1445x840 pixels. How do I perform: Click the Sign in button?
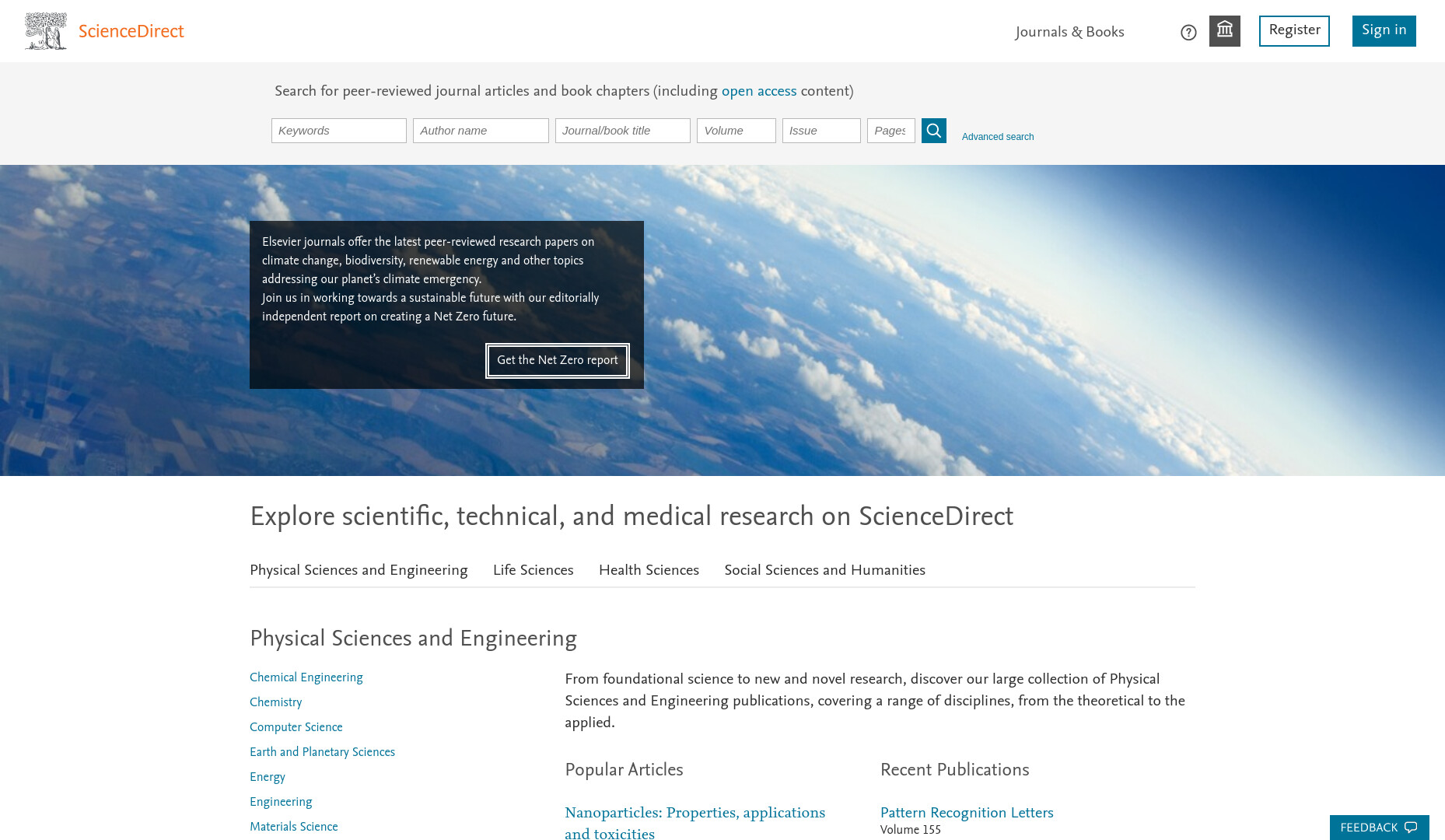click(x=1384, y=31)
